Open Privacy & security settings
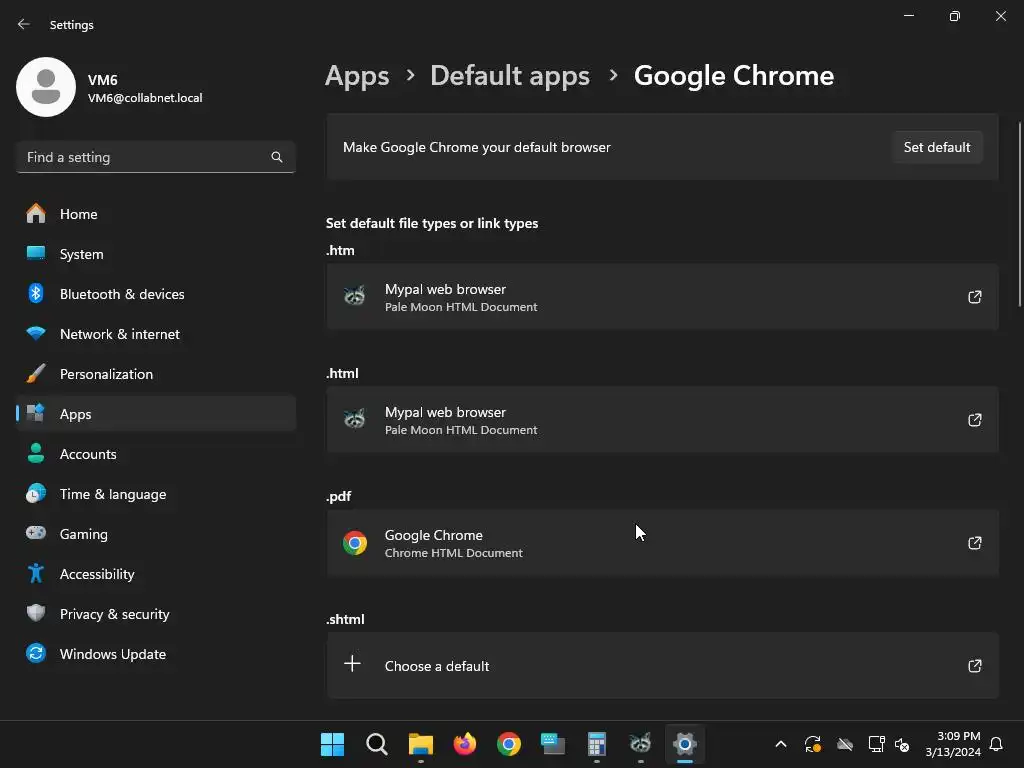This screenshot has height=768, width=1024. [155, 614]
